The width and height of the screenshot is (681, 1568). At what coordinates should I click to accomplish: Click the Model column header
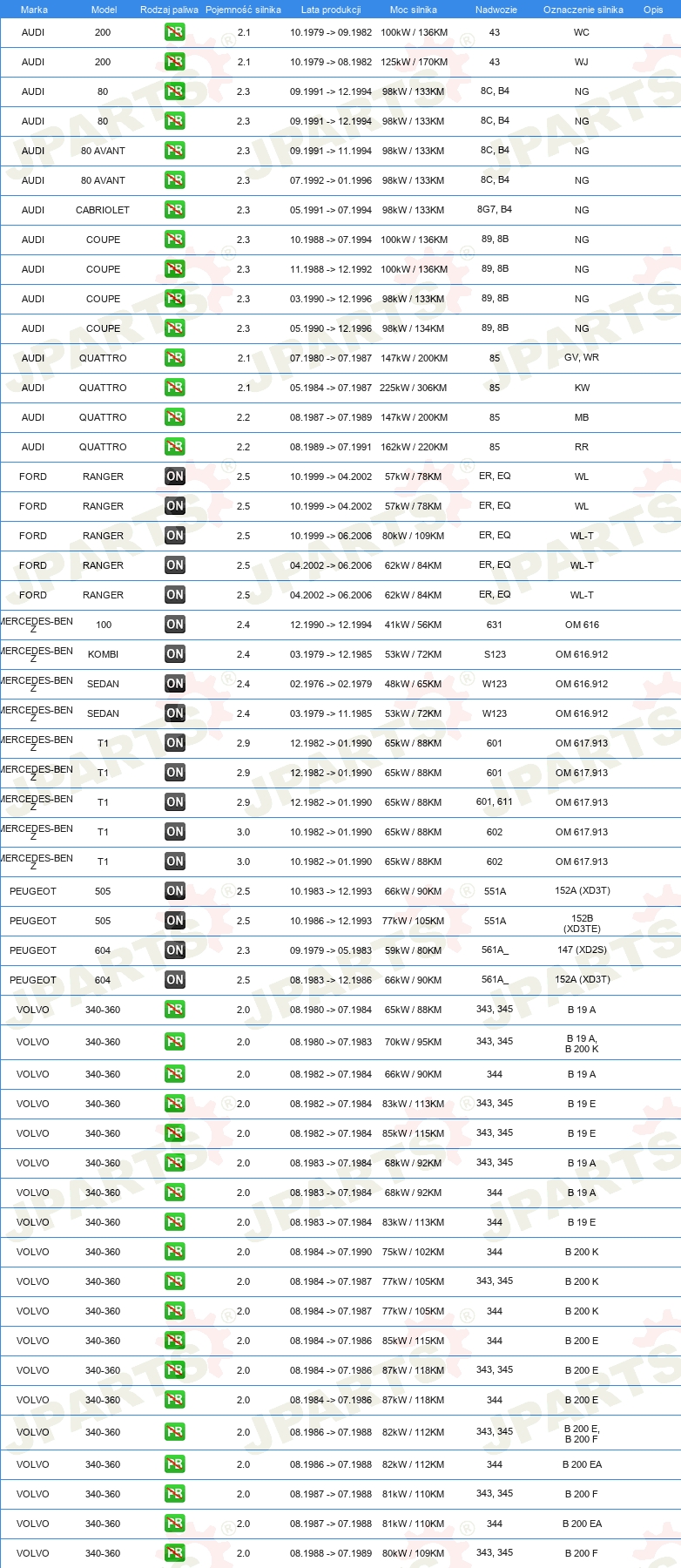click(x=105, y=10)
